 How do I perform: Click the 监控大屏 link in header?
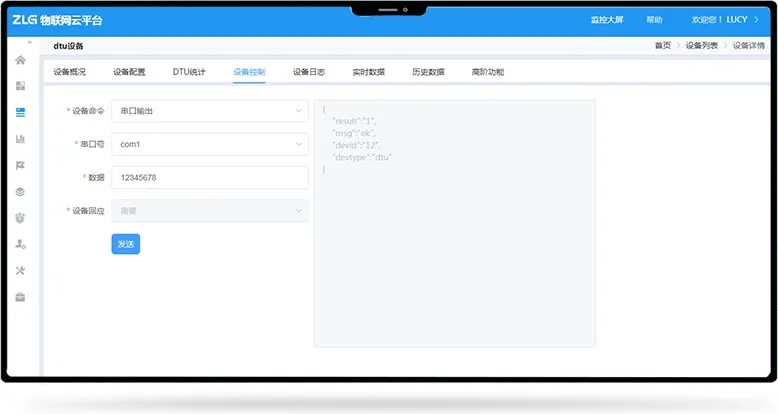click(x=606, y=20)
